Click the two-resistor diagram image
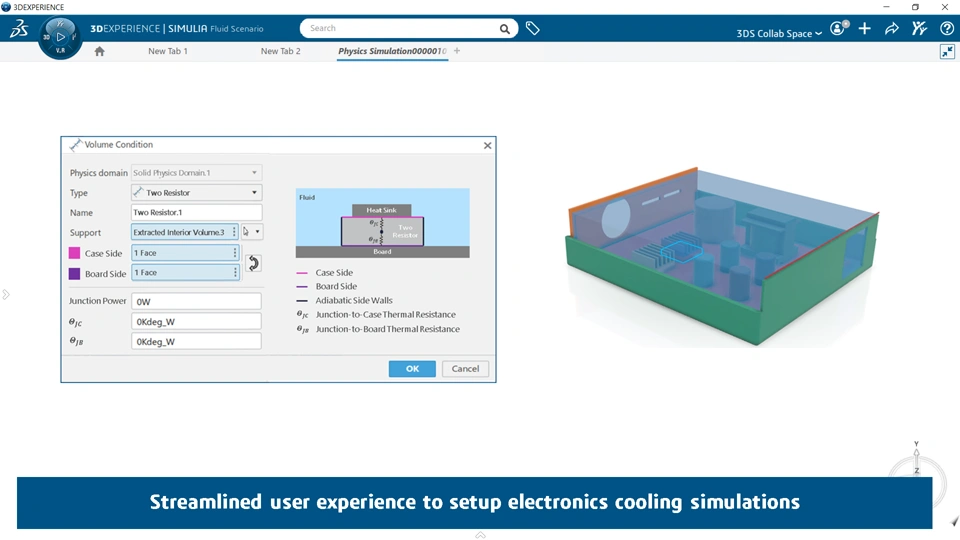 pos(383,223)
